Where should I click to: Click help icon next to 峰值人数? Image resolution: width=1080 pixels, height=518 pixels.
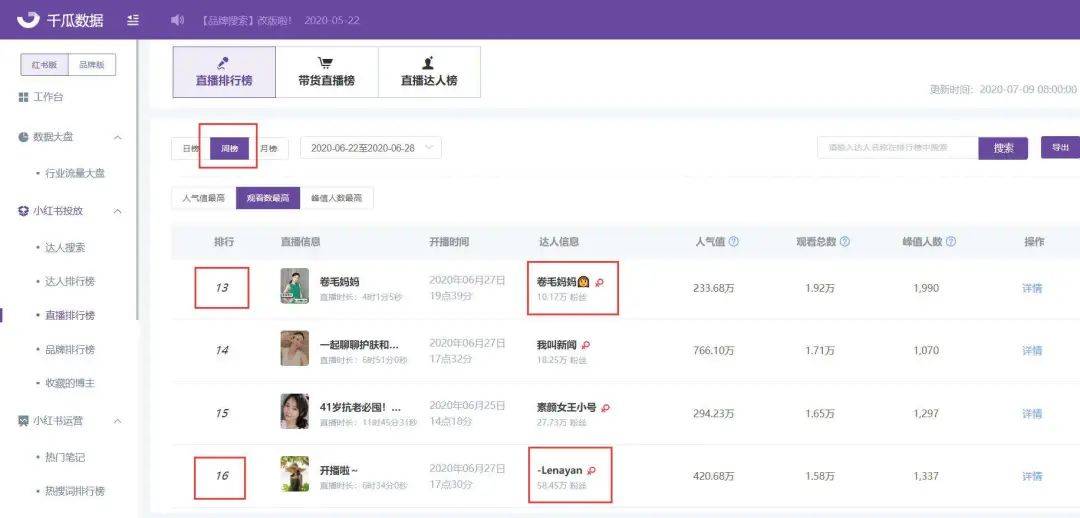pos(951,242)
